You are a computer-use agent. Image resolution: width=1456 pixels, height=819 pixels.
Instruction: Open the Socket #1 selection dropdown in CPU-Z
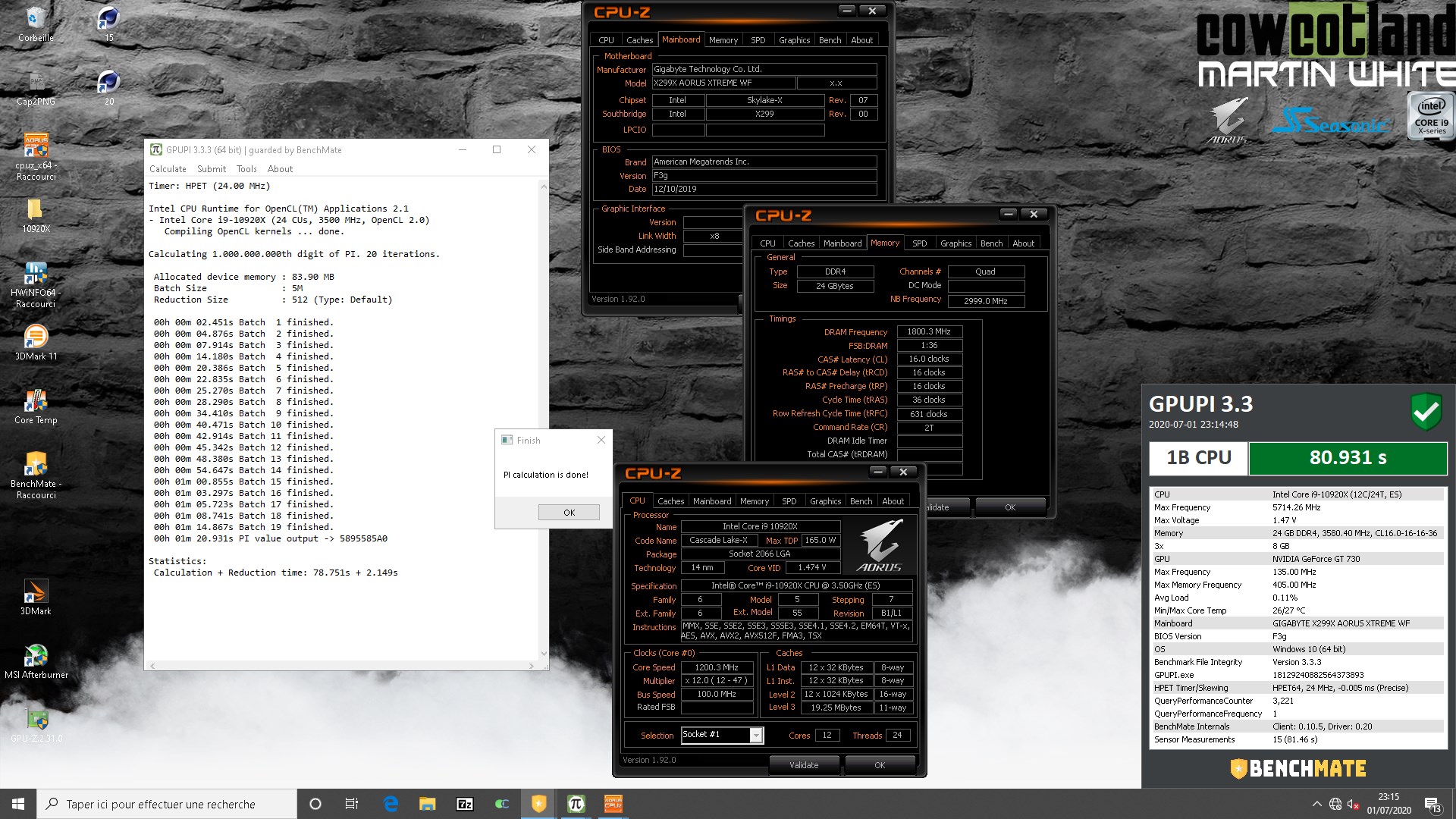tap(722, 735)
